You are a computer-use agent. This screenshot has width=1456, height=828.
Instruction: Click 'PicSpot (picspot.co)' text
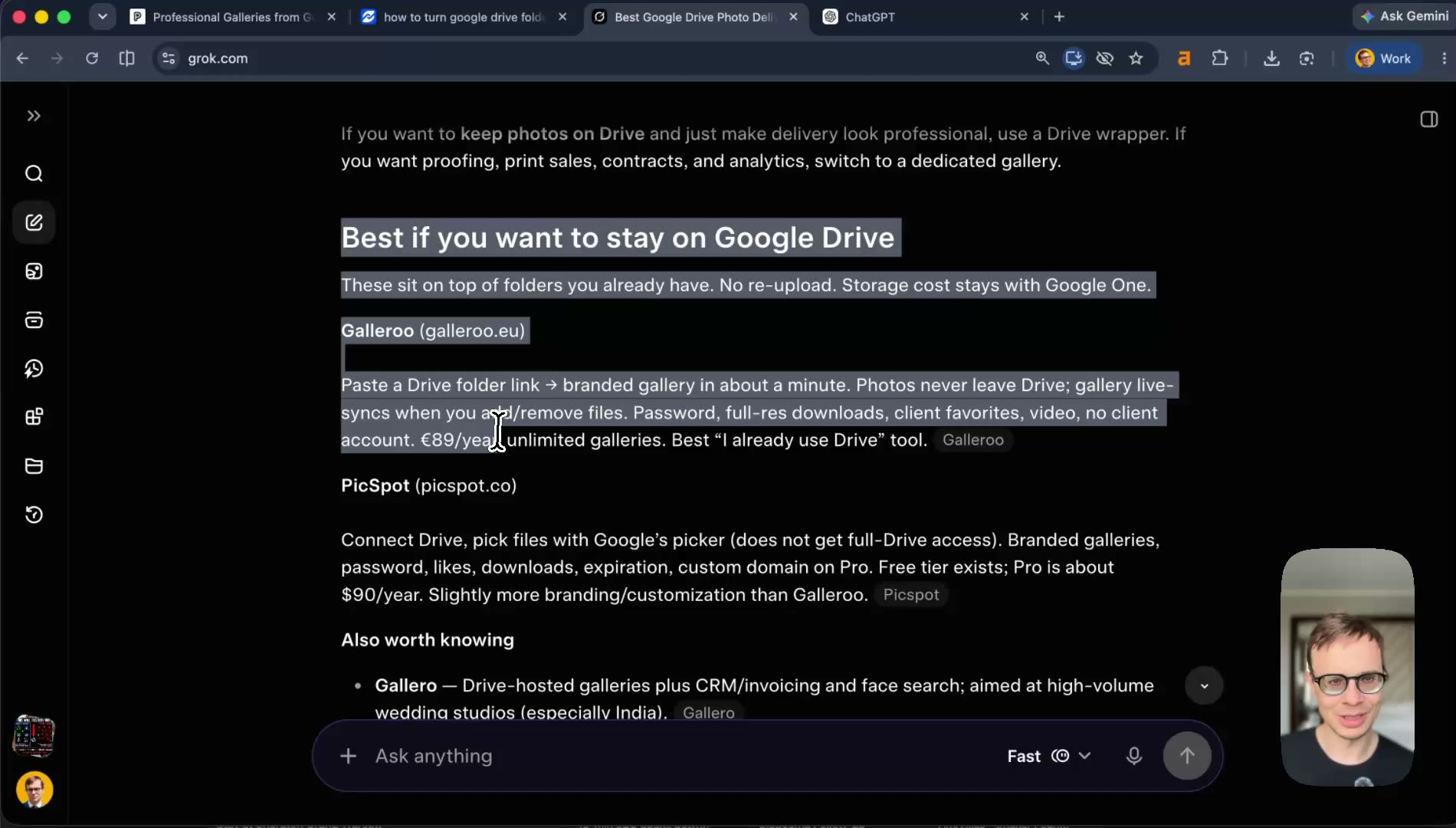428,486
